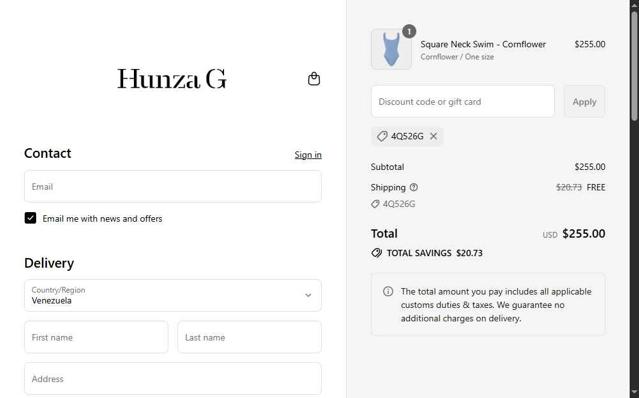Viewport: 639px width, 398px height.
Task: Click the info icon in duties notice
Action: pos(388,291)
